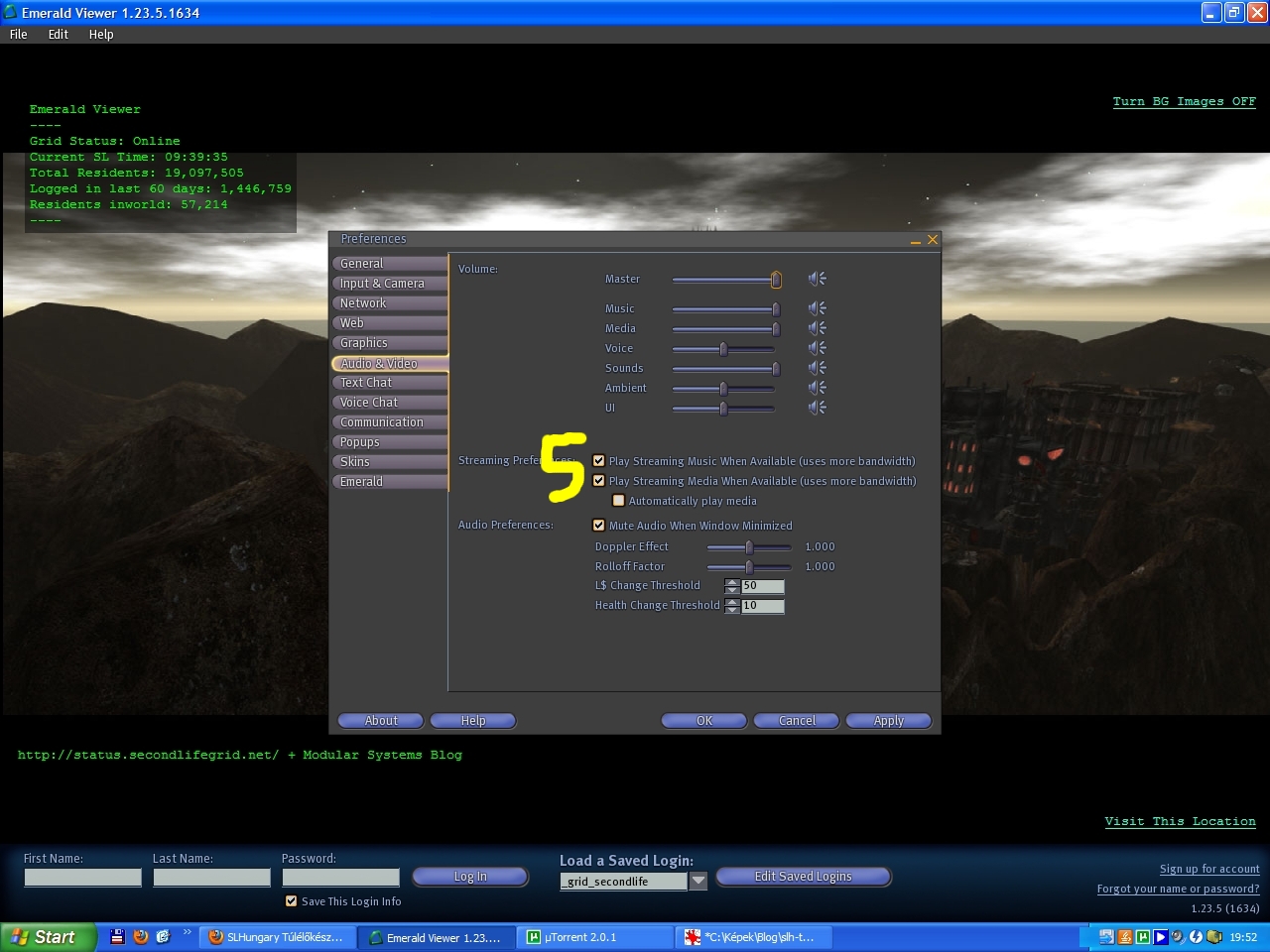This screenshot has height=952, width=1270.
Task: Open the Sign up for account link
Action: 1209,869
